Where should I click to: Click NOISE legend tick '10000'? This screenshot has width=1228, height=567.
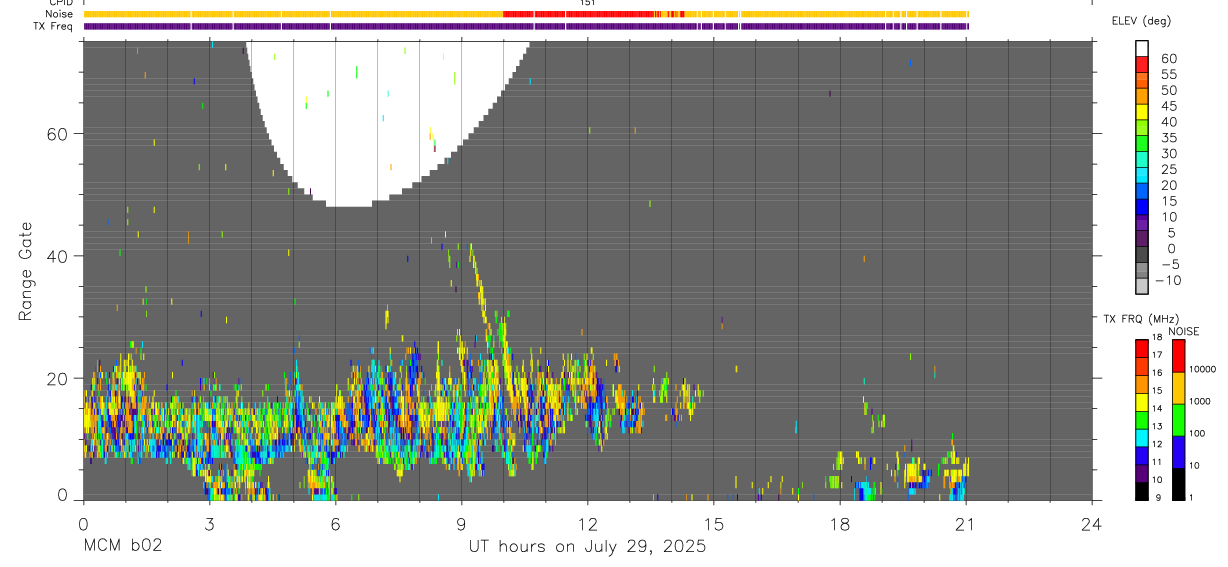(1205, 369)
